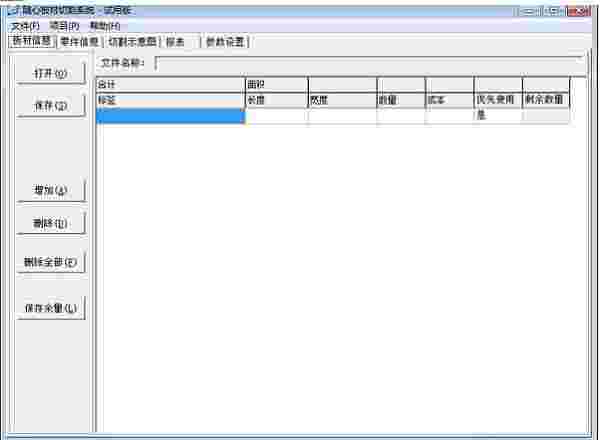The height and width of the screenshot is (440, 600).
Task: Switch to the 切割示意图 tab
Action: coord(132,42)
